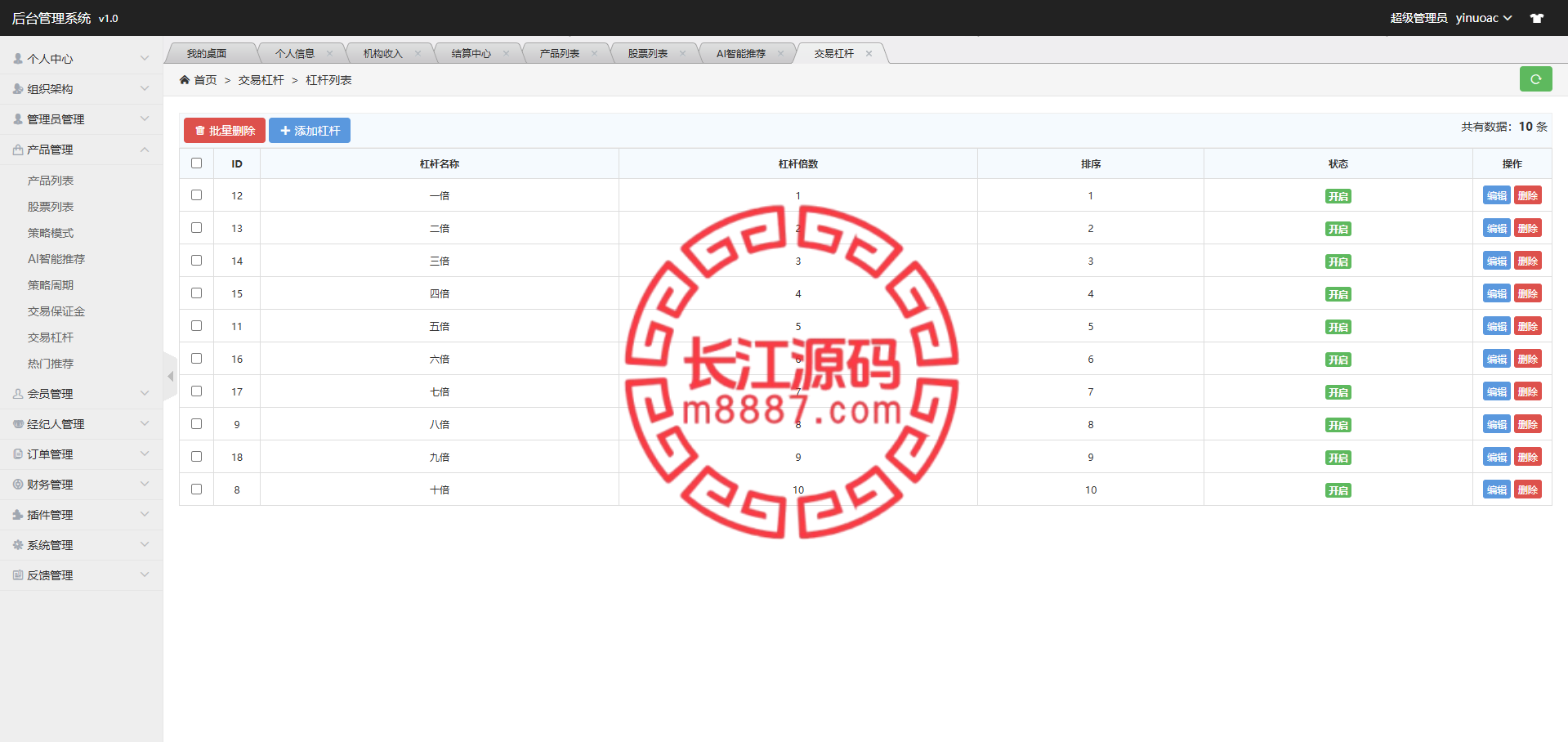Click the 杠杆名称 column header
Viewport: 1568px width, 742px height.
(x=440, y=164)
